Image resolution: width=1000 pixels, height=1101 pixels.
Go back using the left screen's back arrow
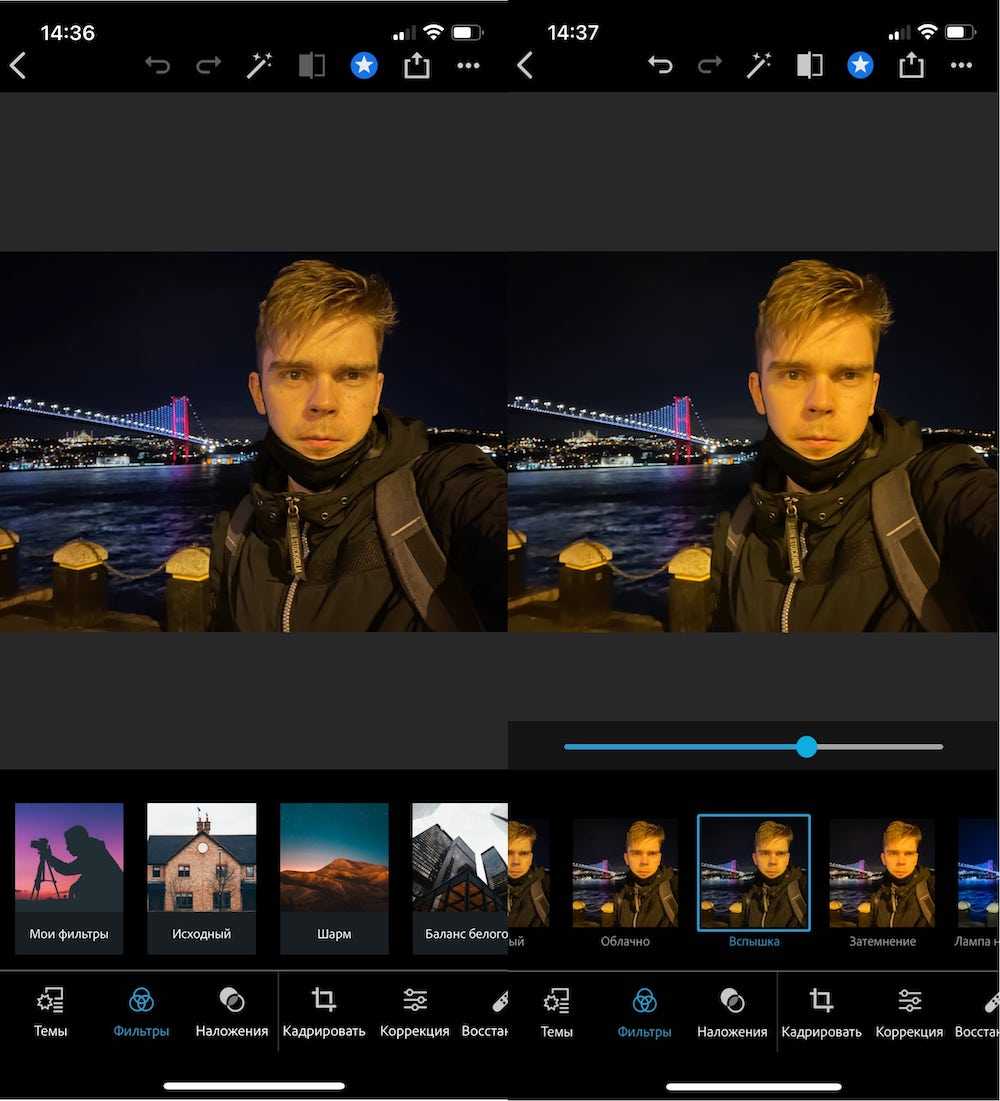point(18,66)
